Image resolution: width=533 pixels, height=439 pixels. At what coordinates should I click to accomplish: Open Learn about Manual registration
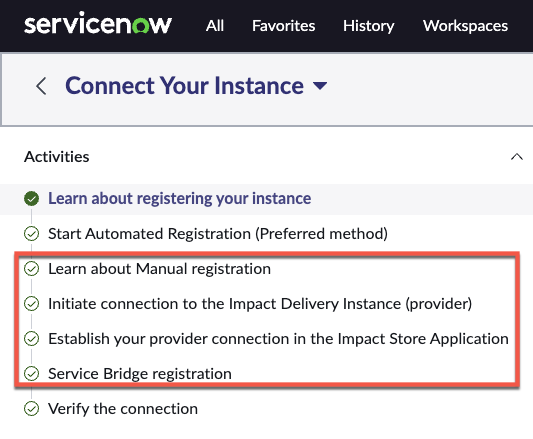point(159,269)
